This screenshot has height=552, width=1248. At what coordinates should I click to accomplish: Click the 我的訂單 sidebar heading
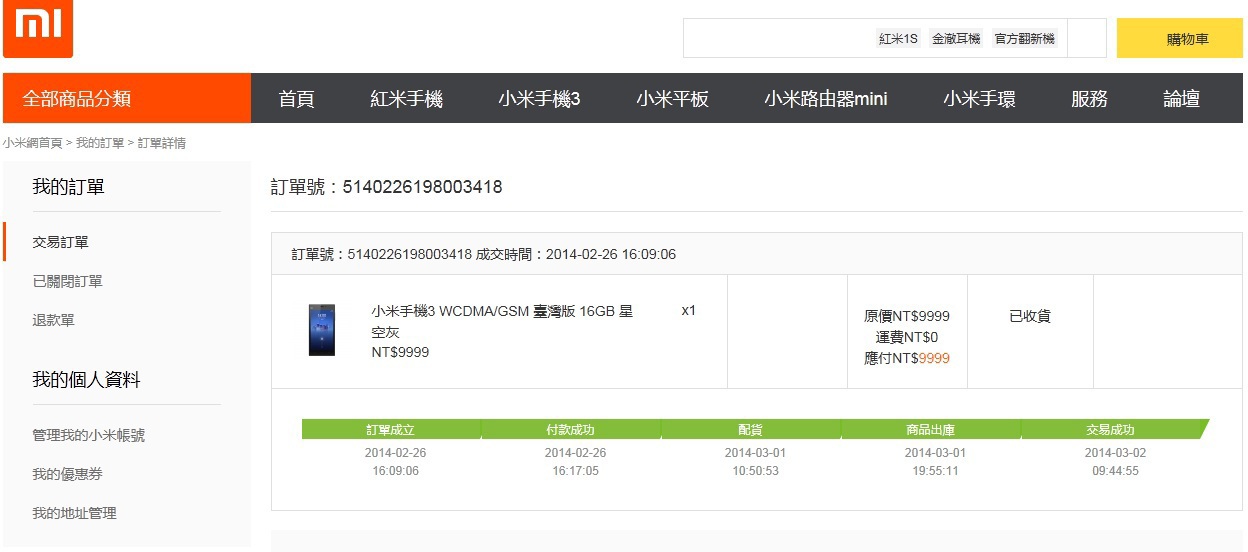click(x=68, y=187)
